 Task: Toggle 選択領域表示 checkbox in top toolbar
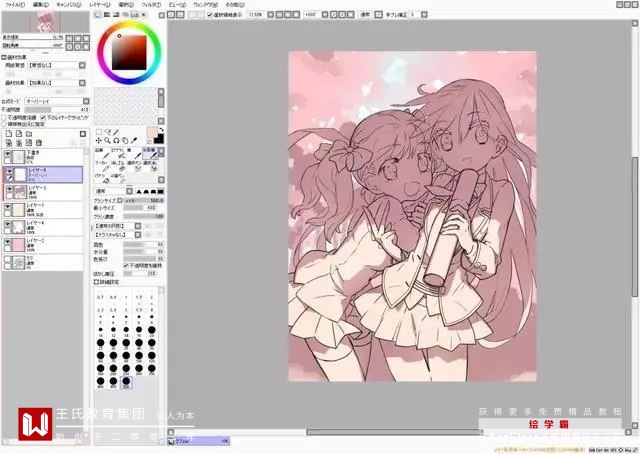[x=210, y=15]
